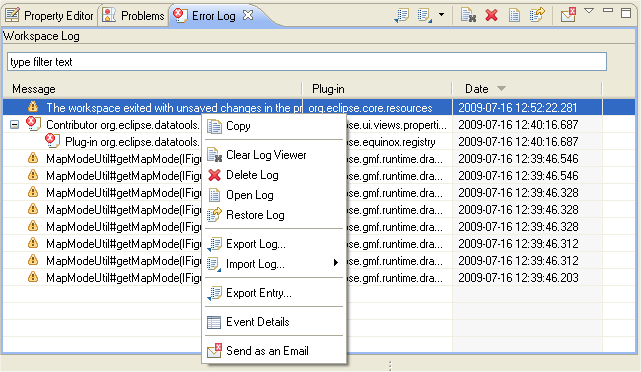
Task: Open the Import Log... submenu arrow
Action: [x=336, y=263]
